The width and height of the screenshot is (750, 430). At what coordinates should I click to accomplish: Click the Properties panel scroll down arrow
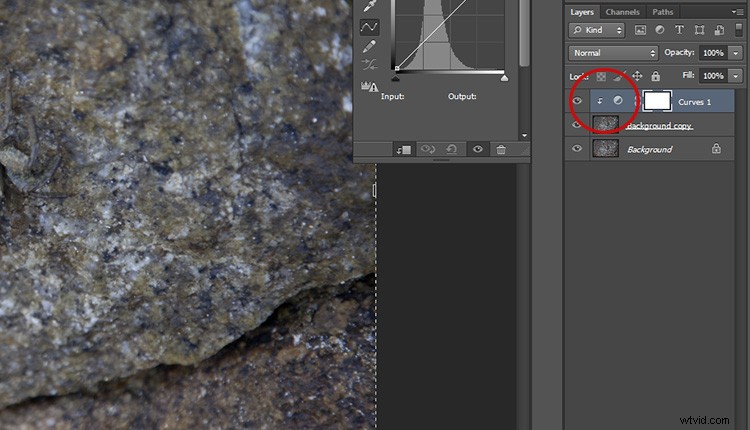pyautogui.click(x=524, y=136)
